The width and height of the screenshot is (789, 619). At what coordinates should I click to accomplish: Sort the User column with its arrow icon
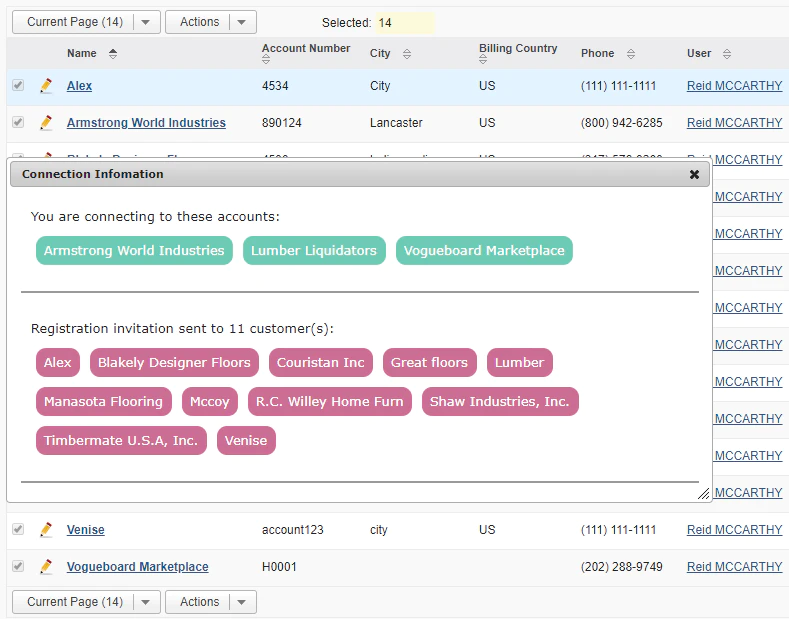coord(727,54)
